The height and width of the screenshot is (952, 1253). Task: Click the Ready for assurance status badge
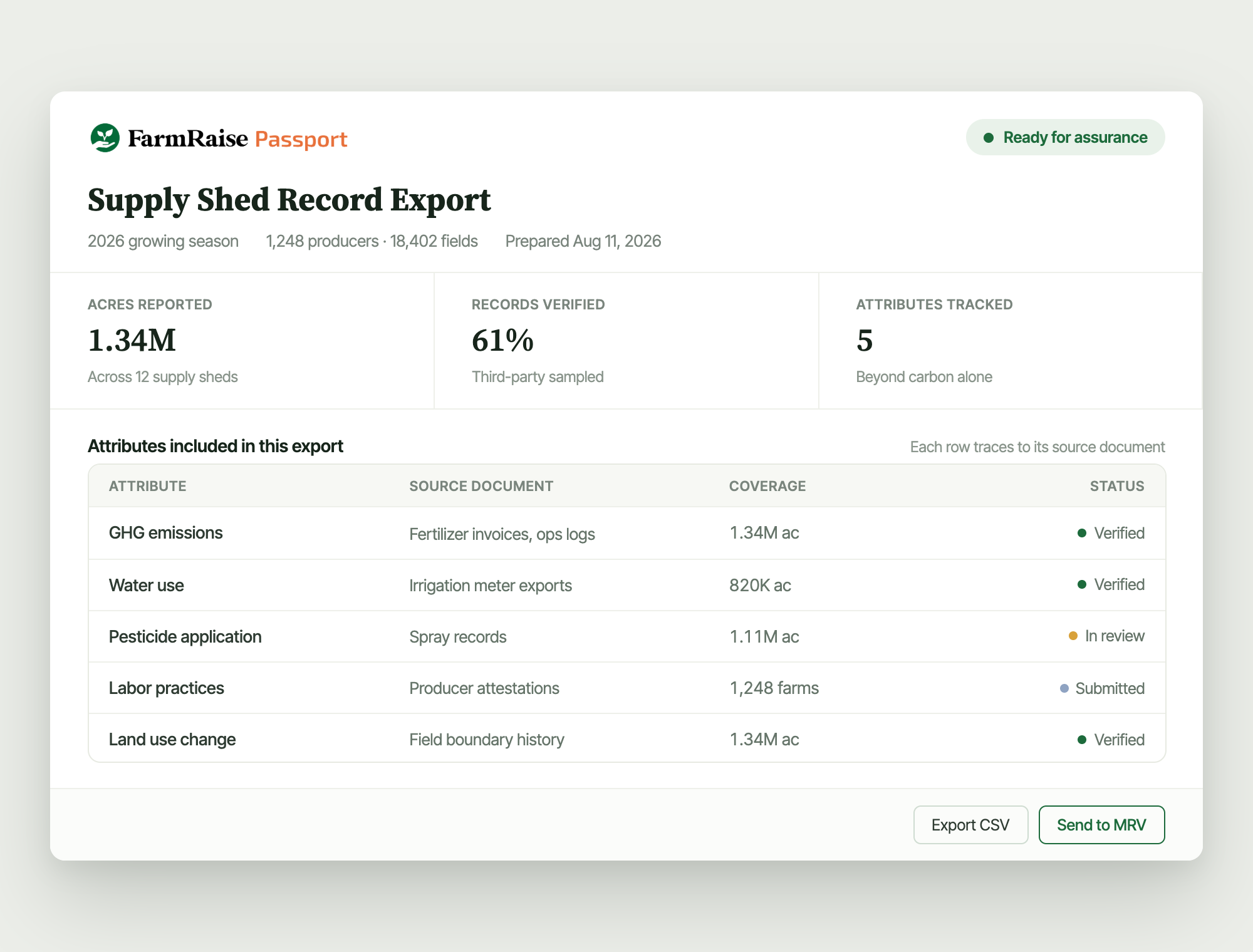pos(1065,137)
